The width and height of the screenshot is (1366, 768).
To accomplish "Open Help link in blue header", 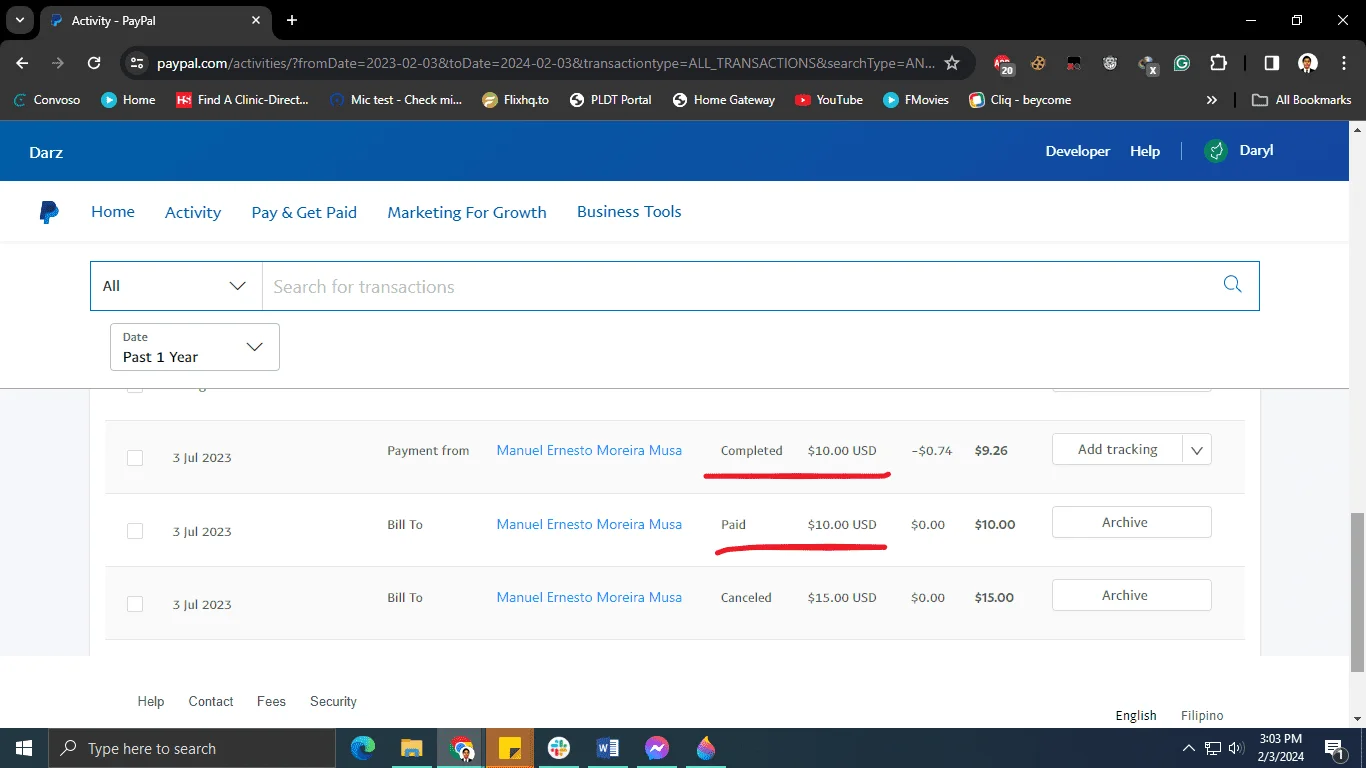I will [x=1145, y=151].
